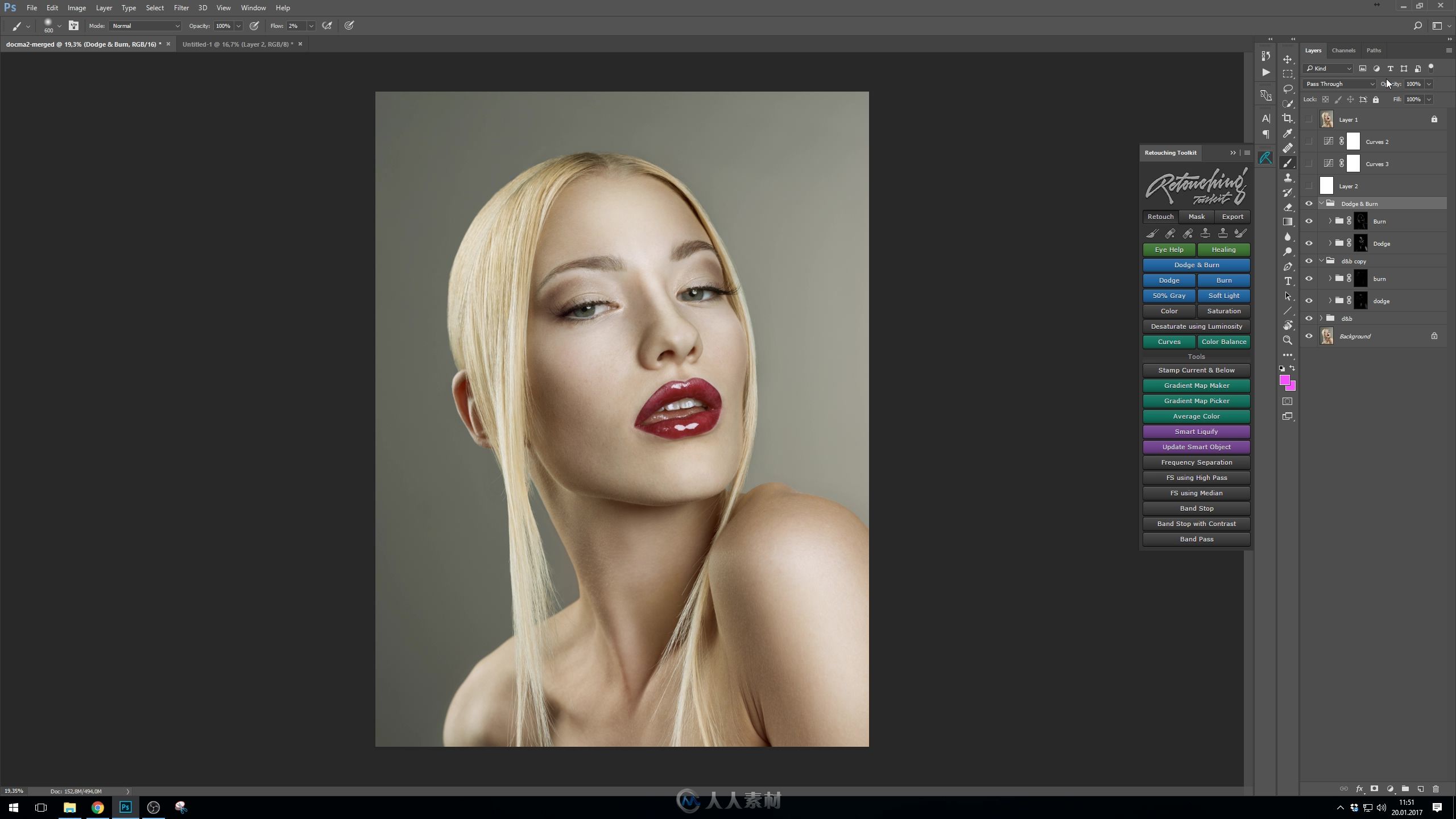
Task: Select the Clone Stamp tool
Action: (x=1288, y=177)
